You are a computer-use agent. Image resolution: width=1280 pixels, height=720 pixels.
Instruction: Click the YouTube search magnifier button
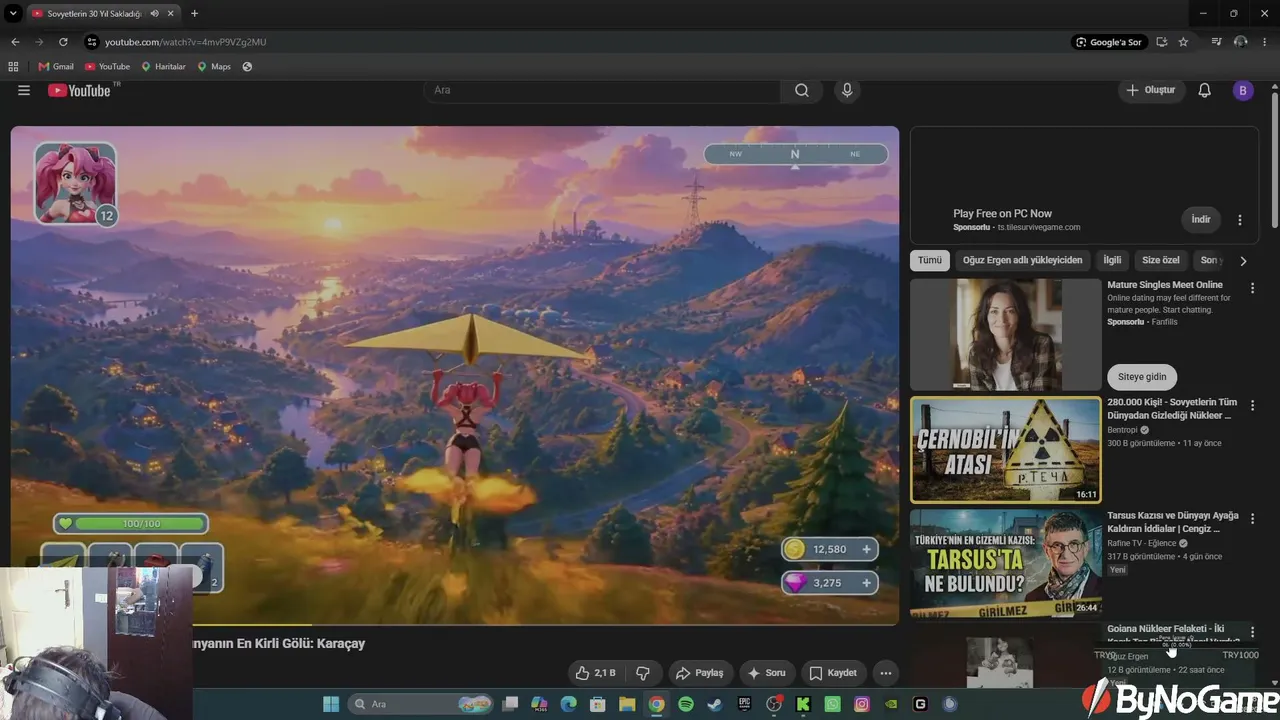pyautogui.click(x=802, y=90)
